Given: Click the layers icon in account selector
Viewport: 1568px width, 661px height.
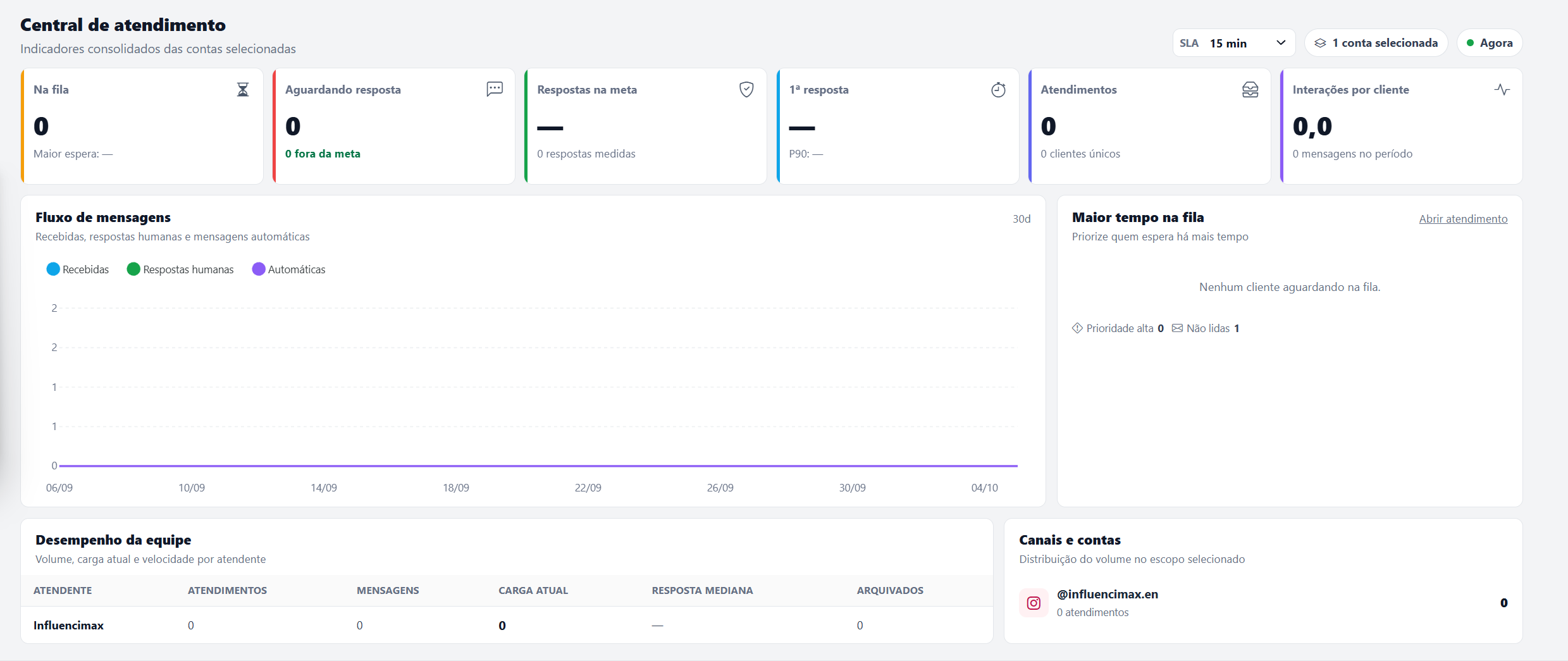Looking at the screenshot, I should pos(1320,43).
